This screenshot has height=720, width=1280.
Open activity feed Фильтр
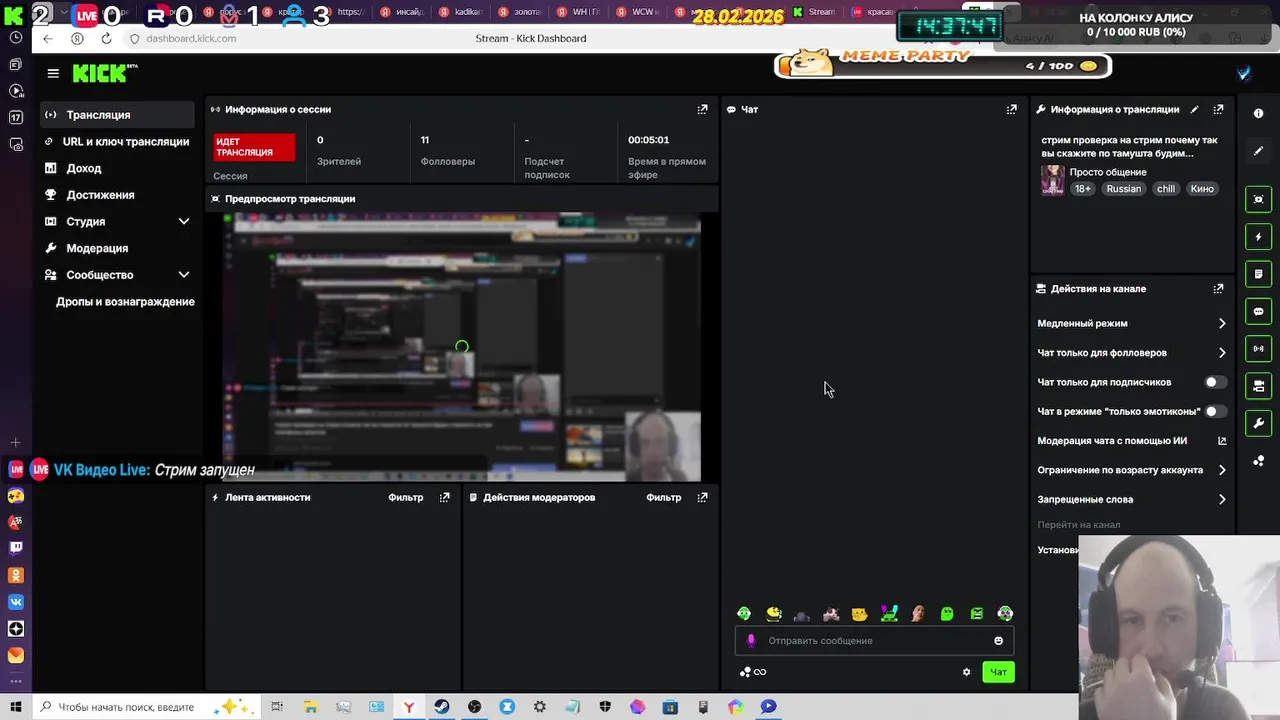pyautogui.click(x=406, y=497)
